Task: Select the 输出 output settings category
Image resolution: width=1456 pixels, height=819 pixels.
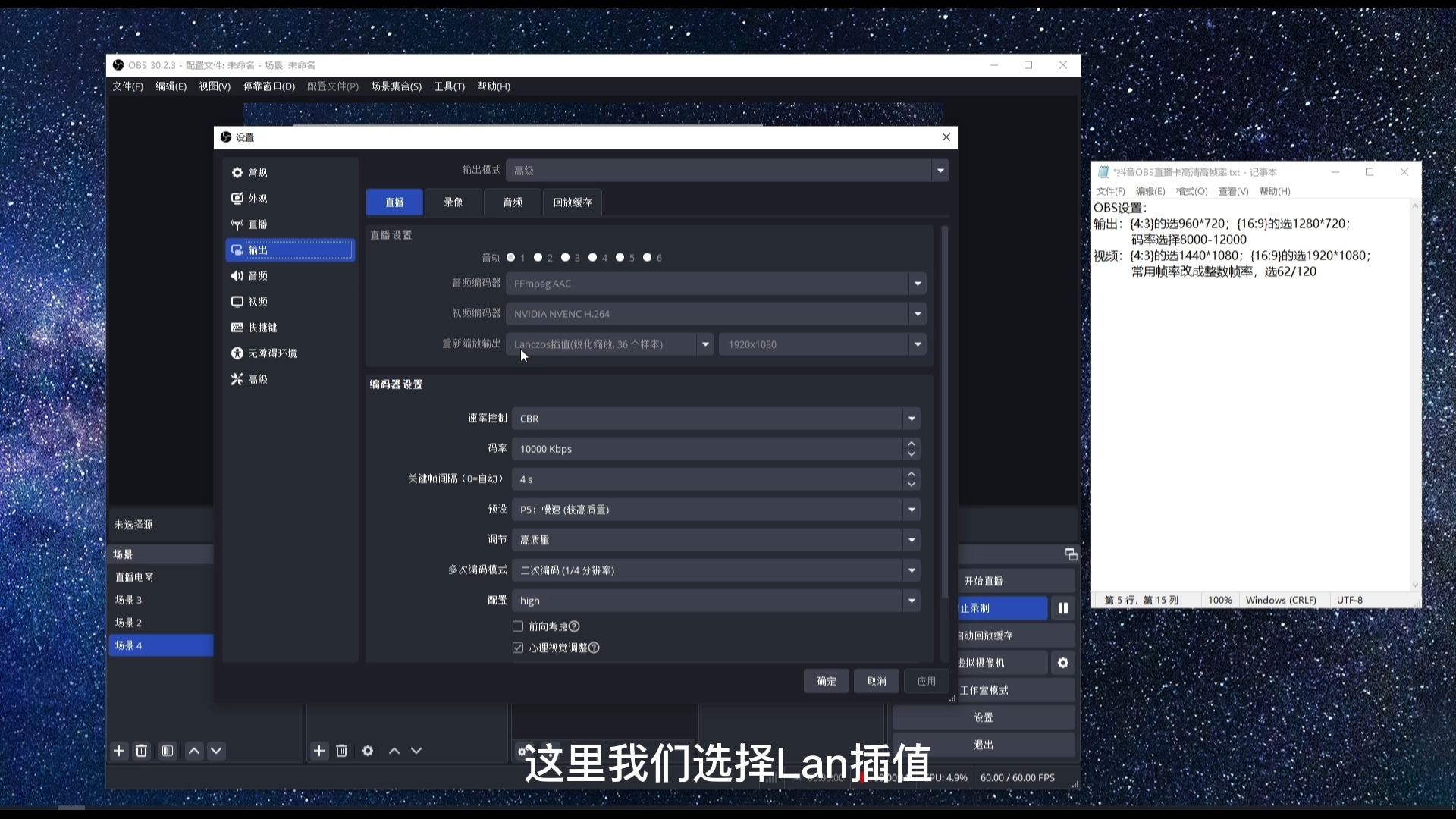Action: (x=290, y=250)
